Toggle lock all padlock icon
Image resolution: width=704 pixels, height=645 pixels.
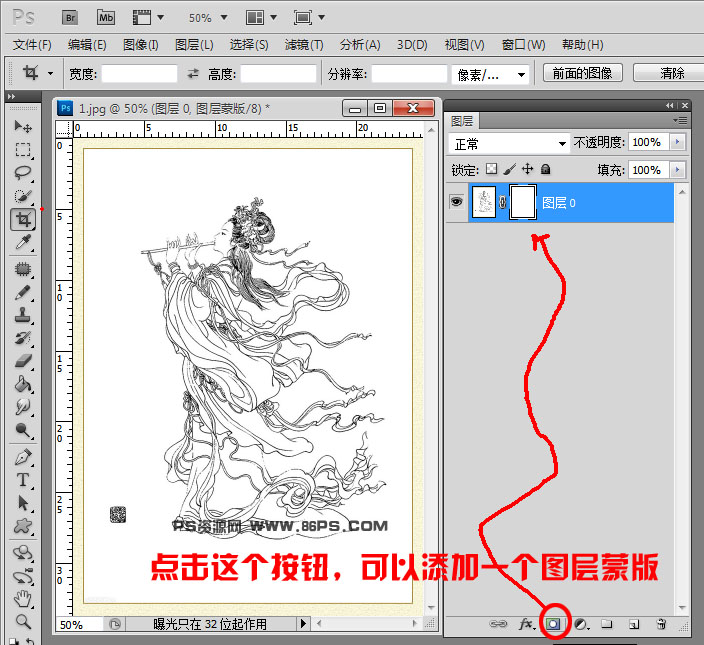546,169
